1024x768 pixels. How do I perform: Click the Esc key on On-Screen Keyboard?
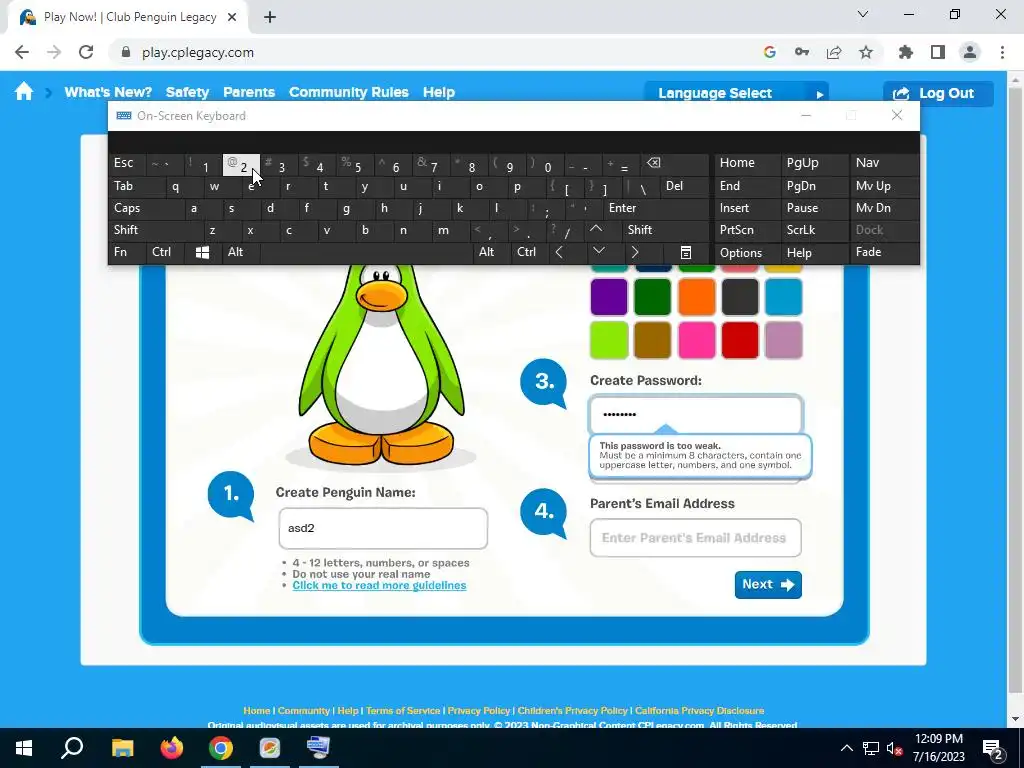127,163
